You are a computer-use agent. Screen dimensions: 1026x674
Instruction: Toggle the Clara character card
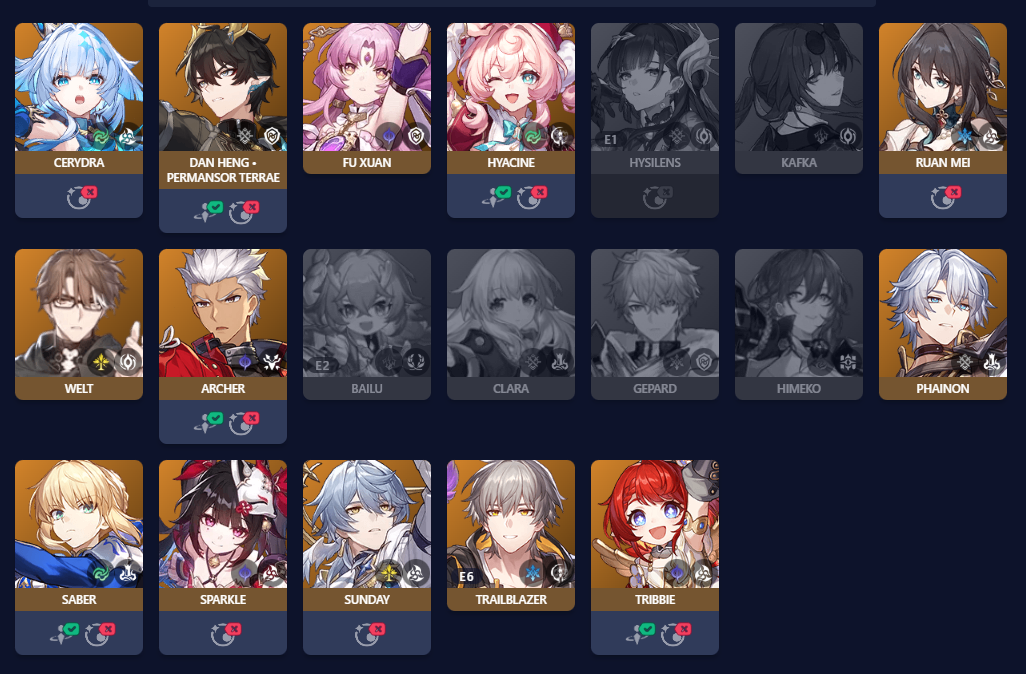tap(511, 324)
